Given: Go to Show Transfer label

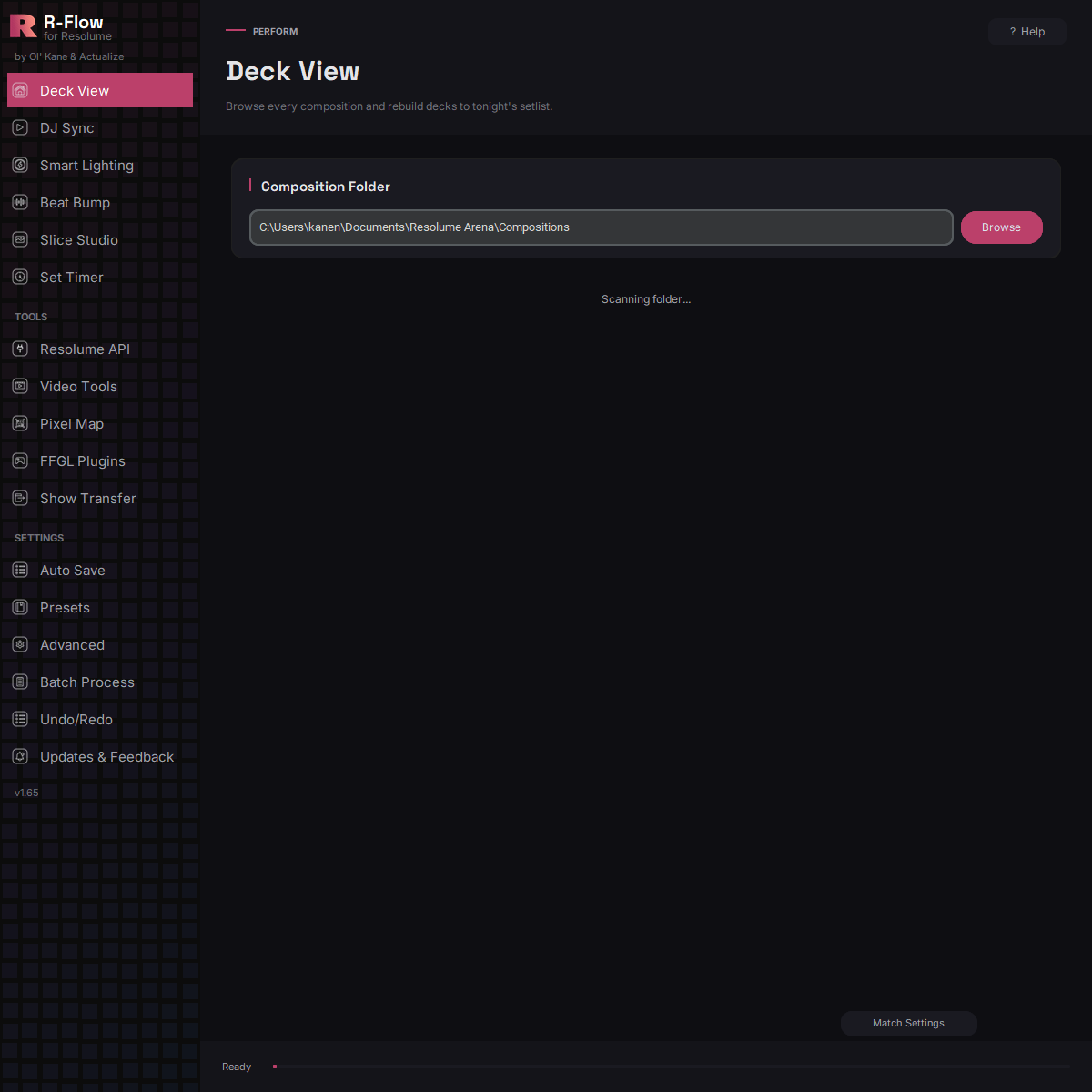Looking at the screenshot, I should coord(88,499).
